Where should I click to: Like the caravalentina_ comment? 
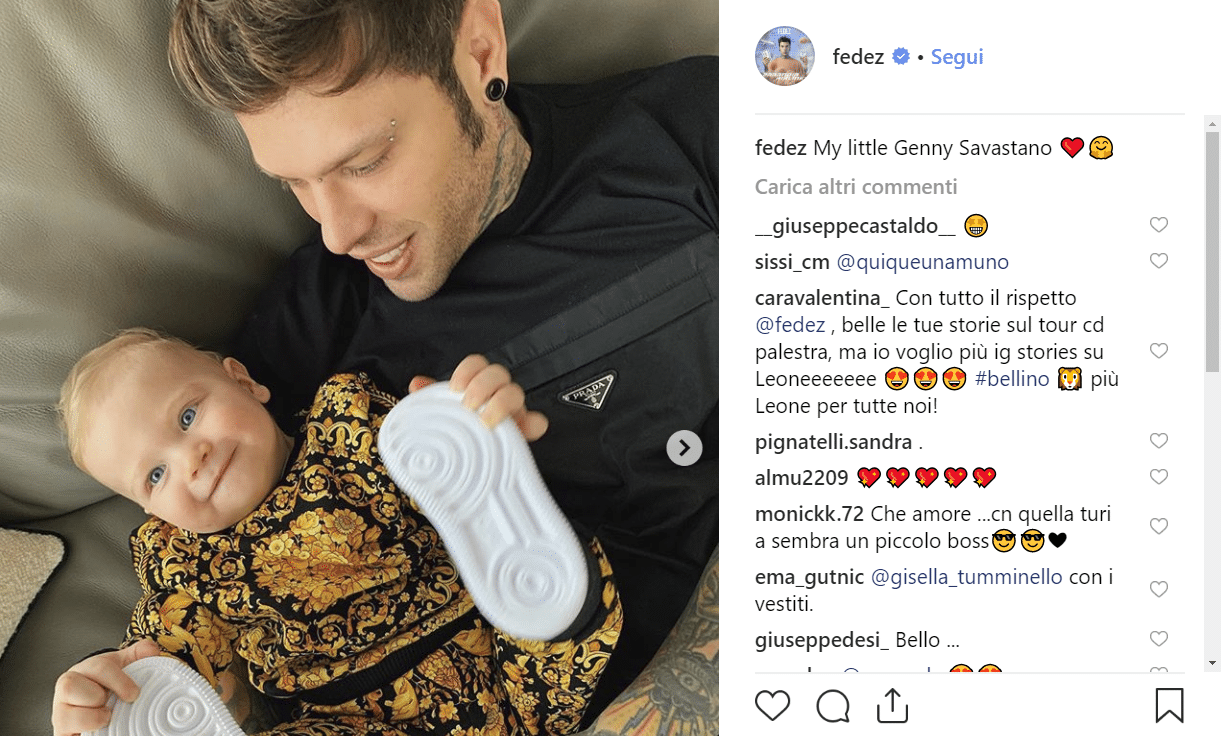click(x=1159, y=351)
